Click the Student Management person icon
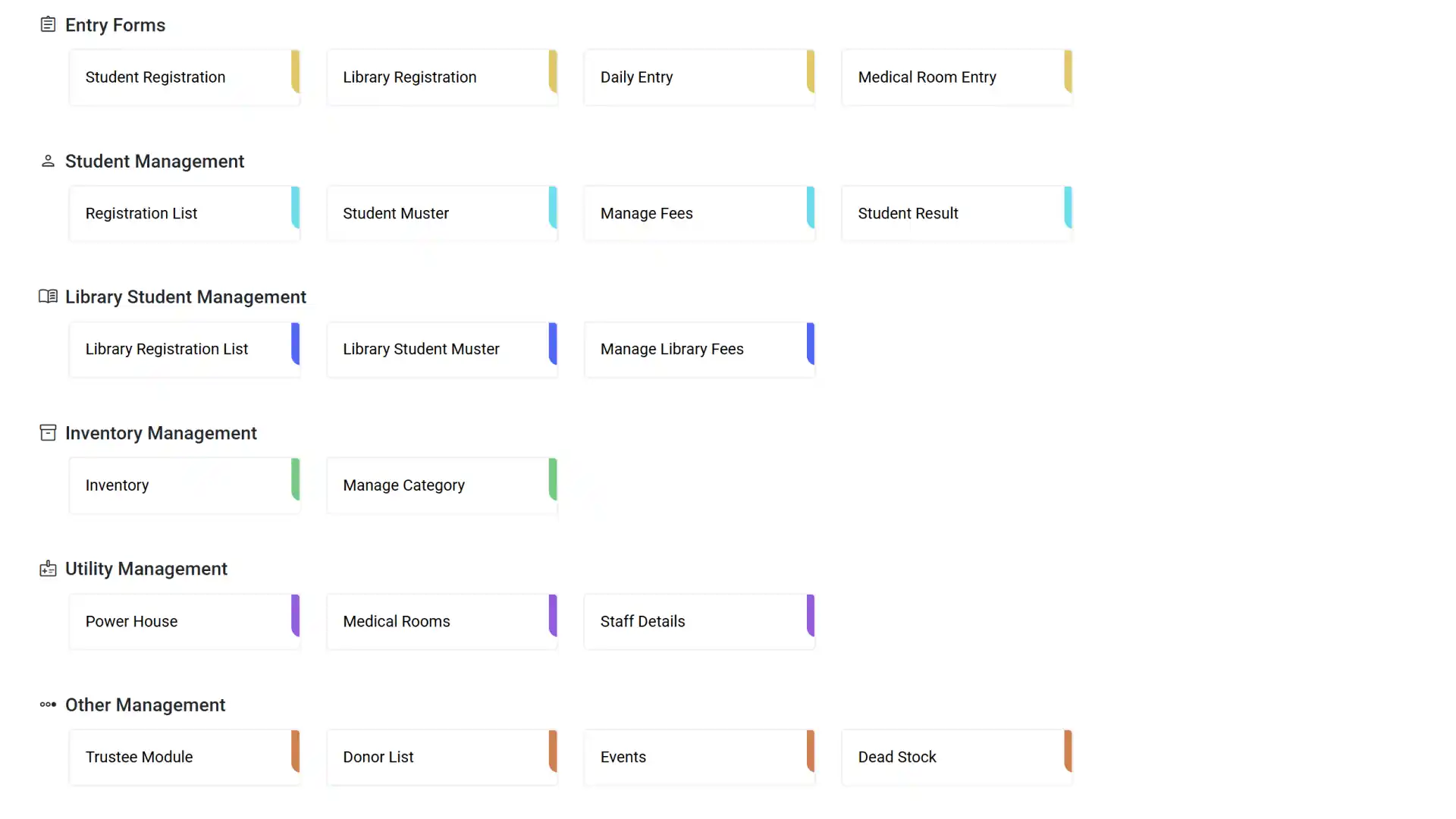Viewport: 1456px width, 819px height. 48,161
